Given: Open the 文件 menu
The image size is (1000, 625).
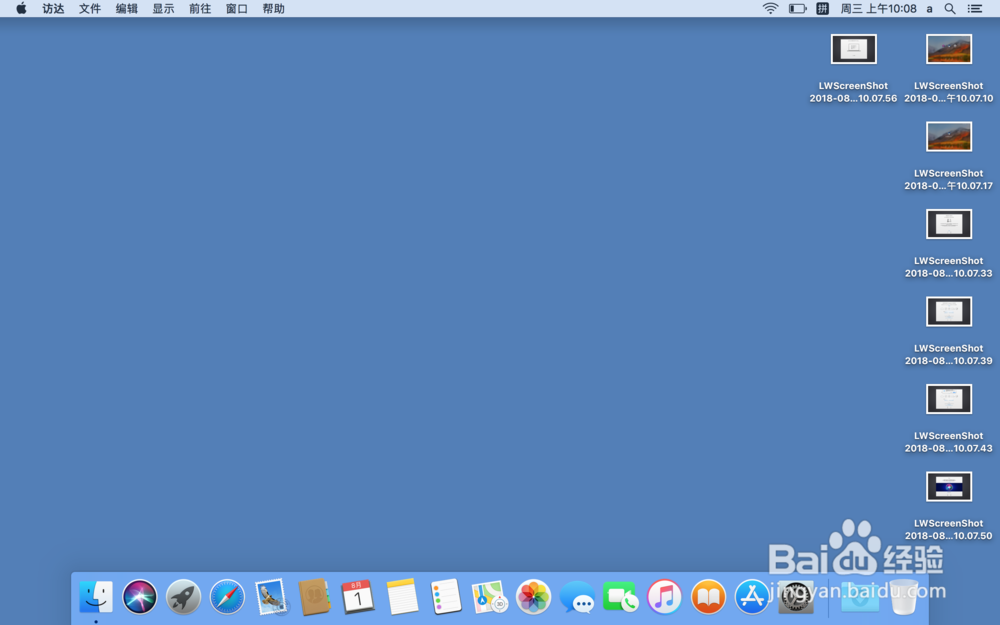Looking at the screenshot, I should 90,8.
